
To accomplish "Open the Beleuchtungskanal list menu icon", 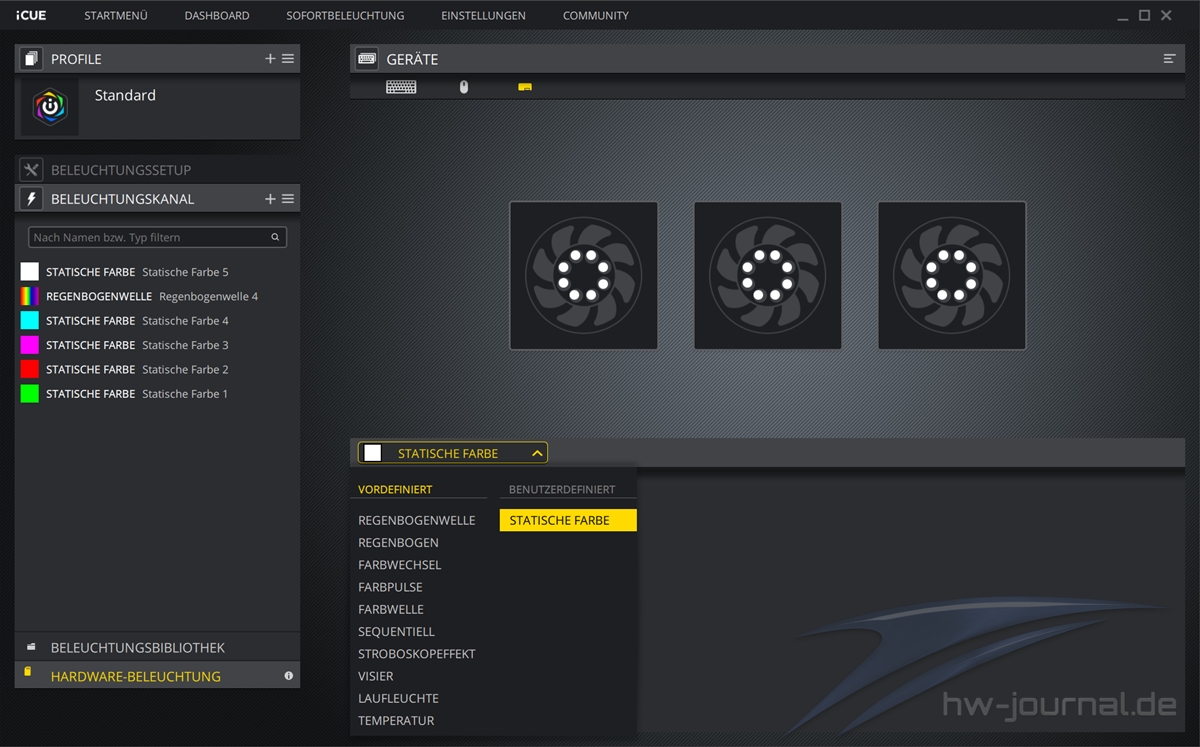I will (x=288, y=199).
